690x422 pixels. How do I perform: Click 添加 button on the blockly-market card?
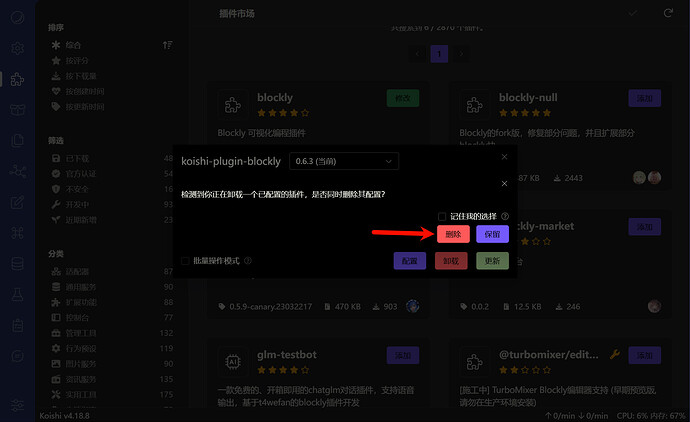coord(645,227)
